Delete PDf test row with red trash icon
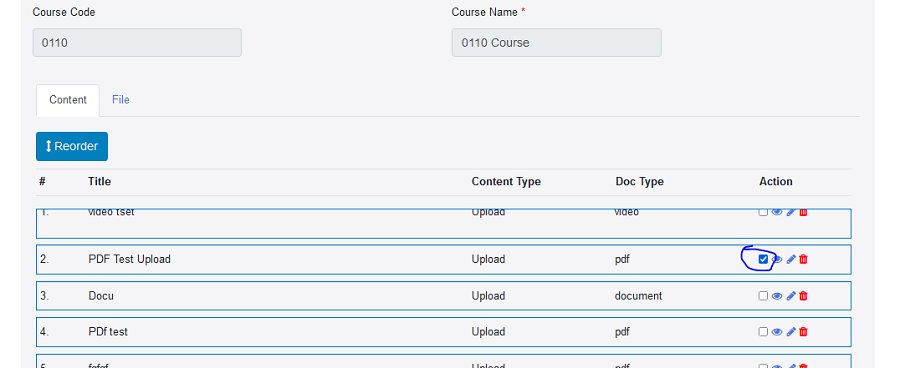Screen dimensions: 900x368 804,332
